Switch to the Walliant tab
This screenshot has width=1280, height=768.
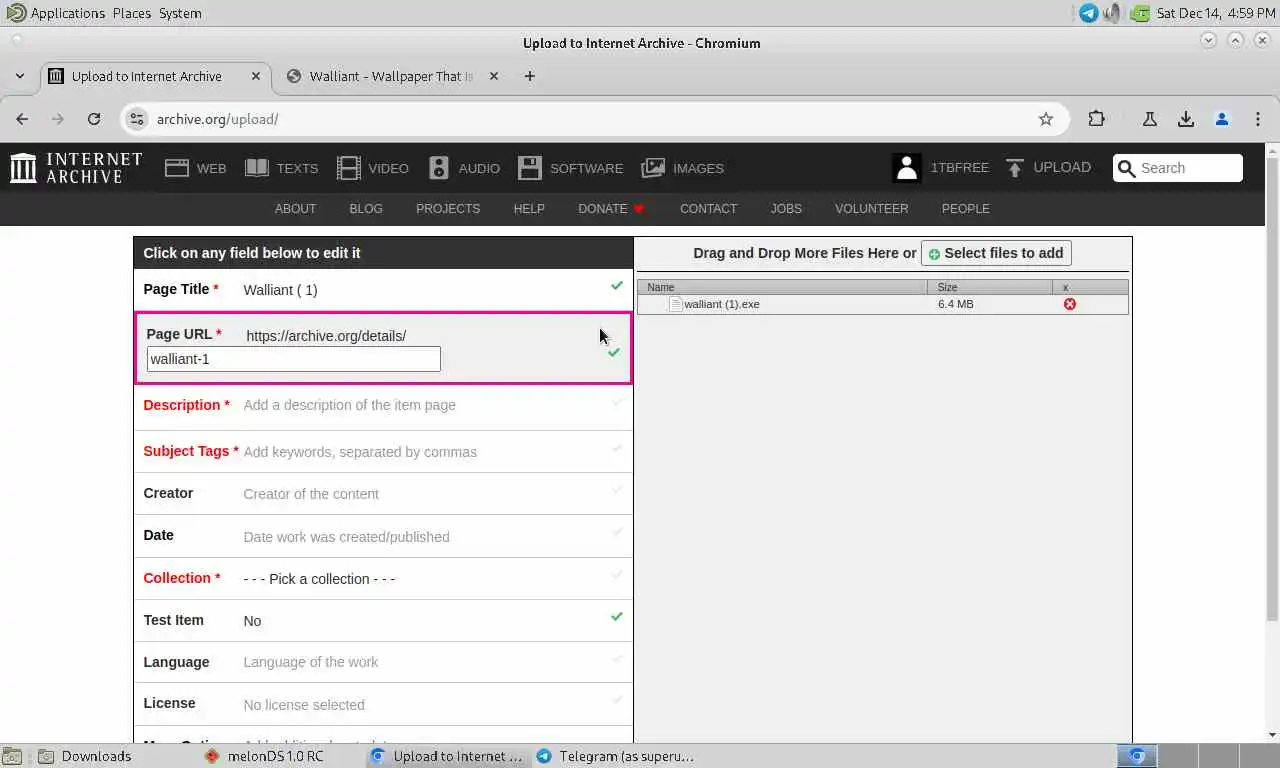(x=390, y=76)
